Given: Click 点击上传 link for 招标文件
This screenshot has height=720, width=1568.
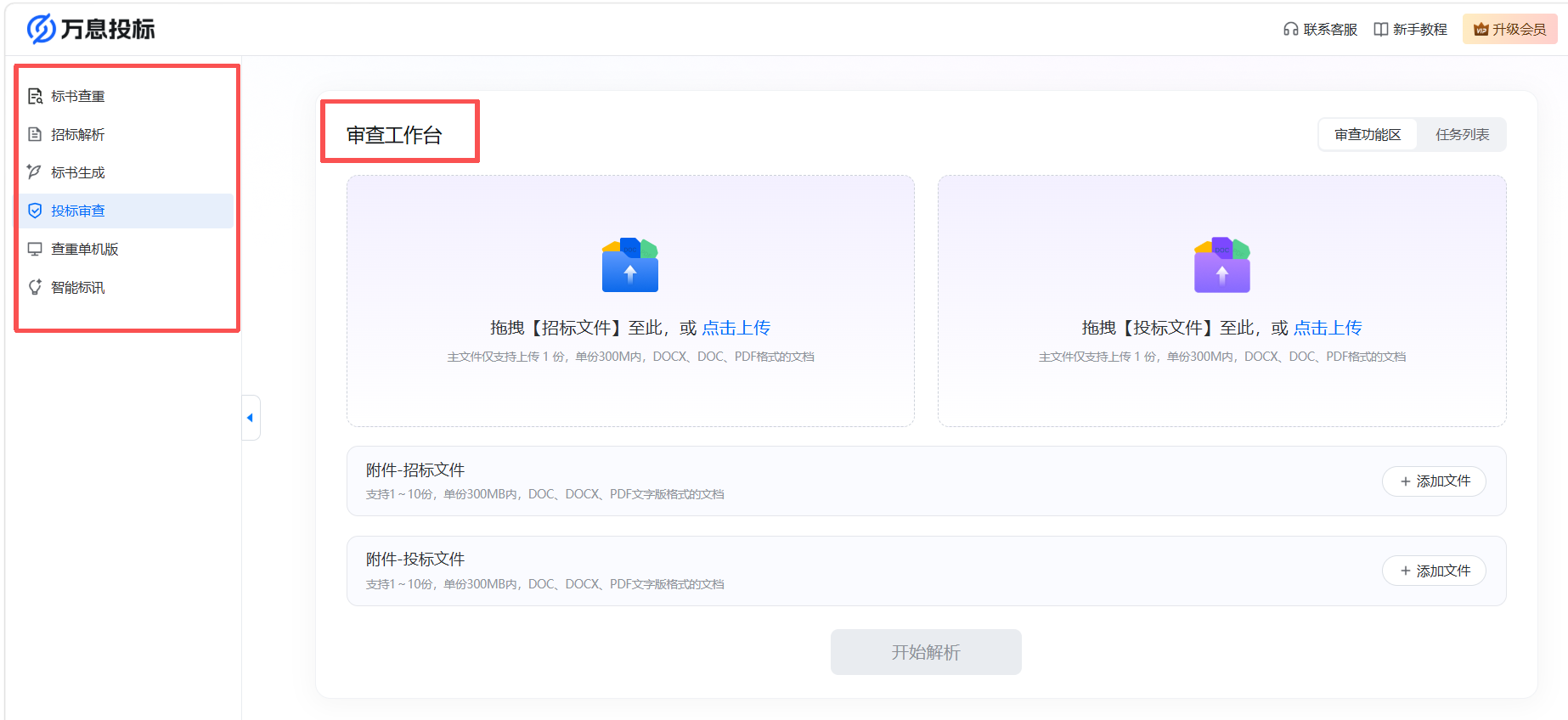Looking at the screenshot, I should (736, 328).
